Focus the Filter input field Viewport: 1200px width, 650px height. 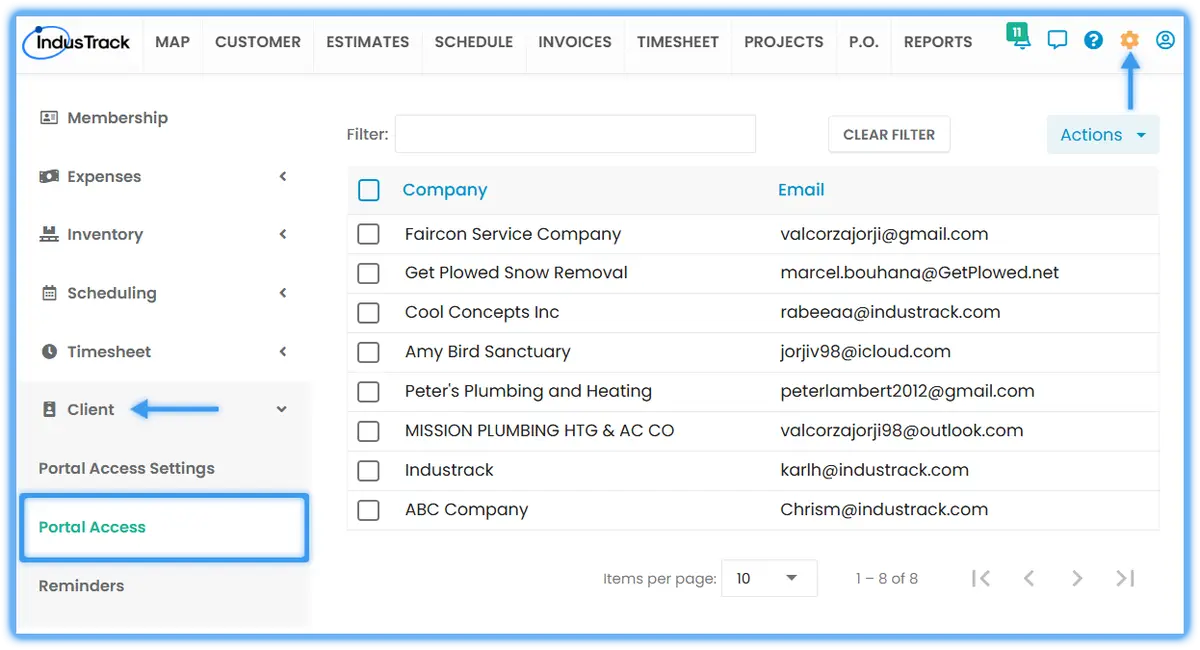coord(575,134)
